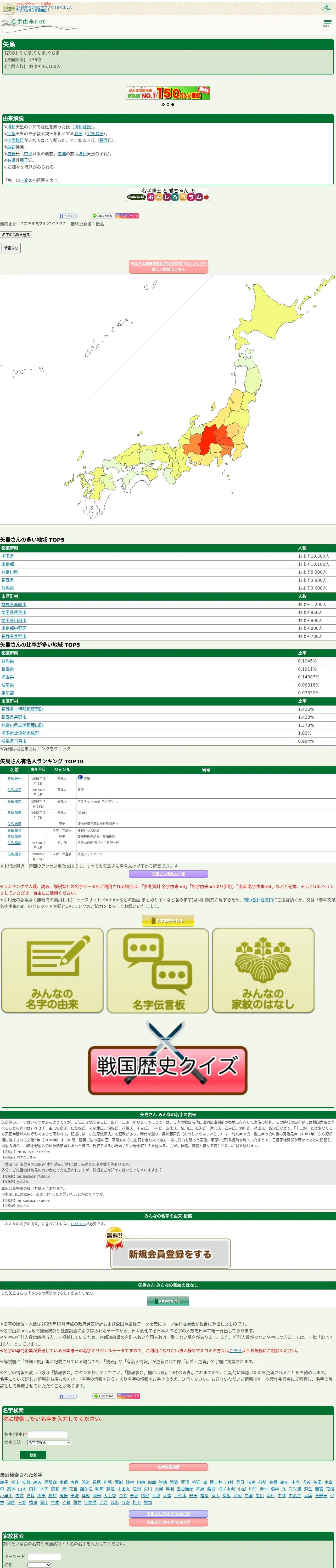Open 埼玉県 in the およそ10,500人 row

pyautogui.click(x=7, y=556)
